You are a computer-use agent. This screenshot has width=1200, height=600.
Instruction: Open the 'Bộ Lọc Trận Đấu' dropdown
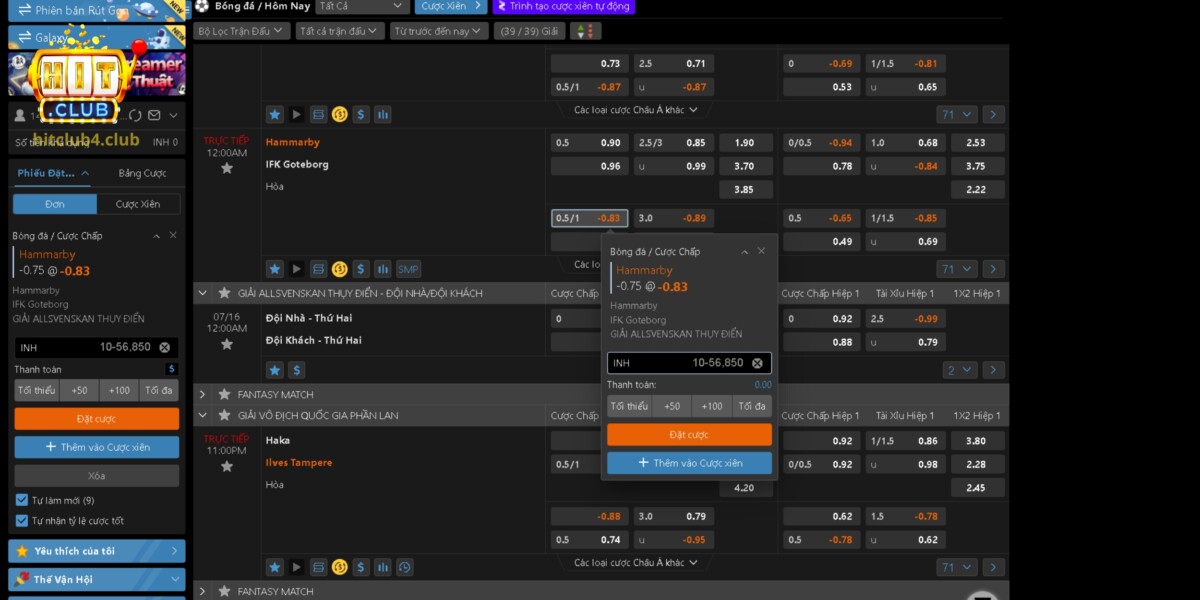click(239, 31)
